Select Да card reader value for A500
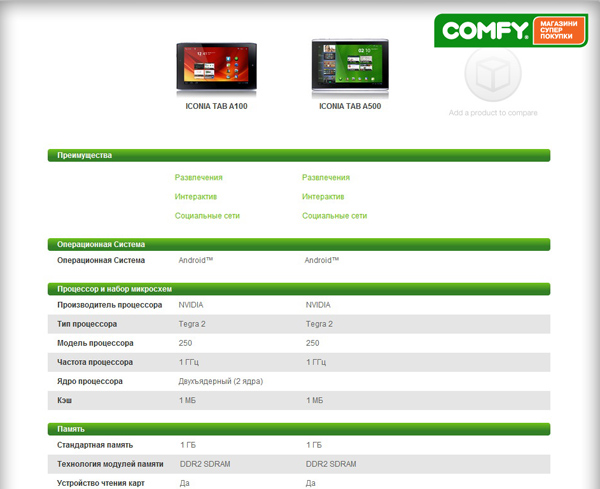This screenshot has height=489, width=600. click(x=311, y=483)
